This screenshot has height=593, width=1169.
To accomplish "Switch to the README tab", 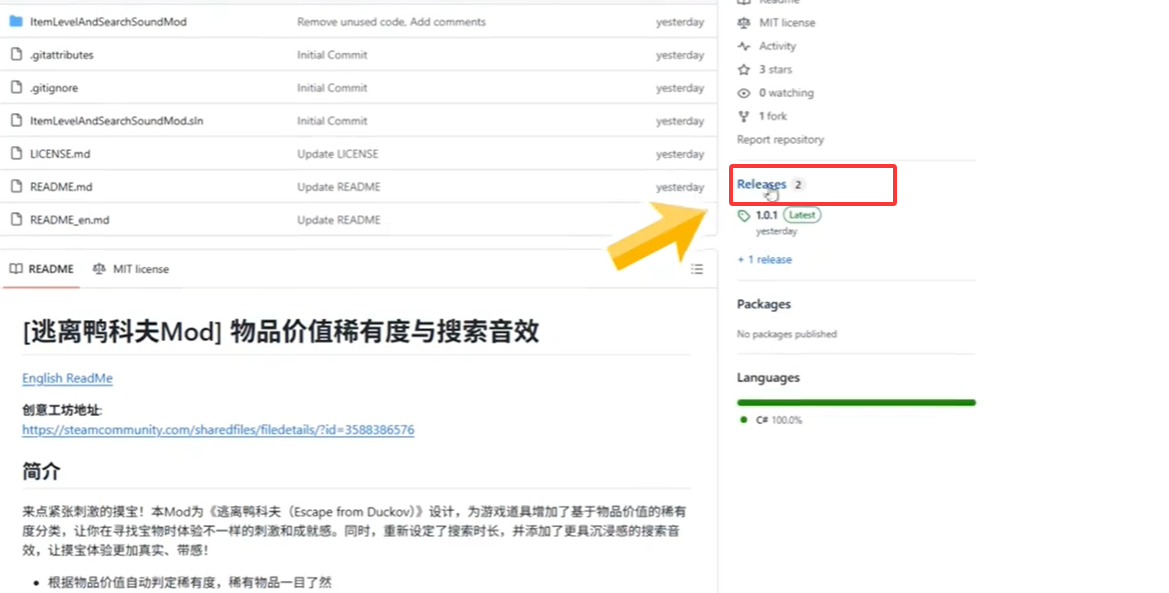I will click(42, 269).
